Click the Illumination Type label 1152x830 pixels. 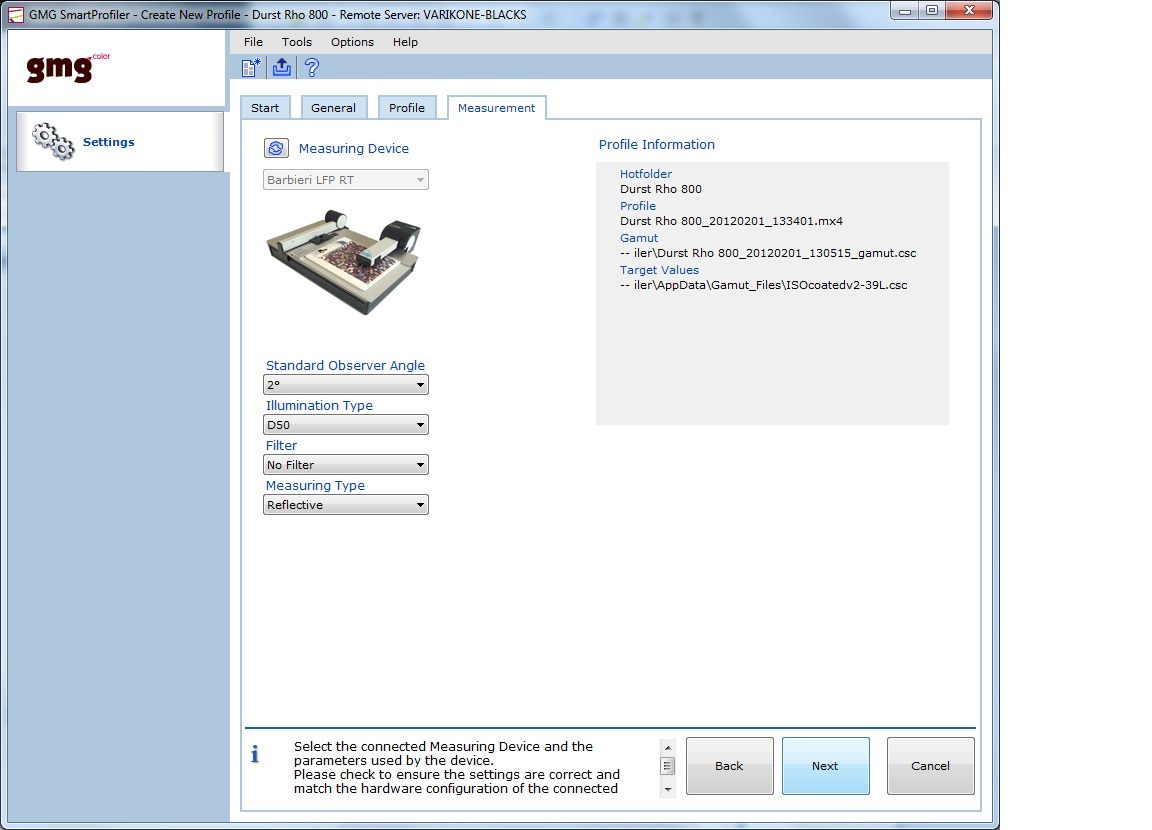[319, 405]
